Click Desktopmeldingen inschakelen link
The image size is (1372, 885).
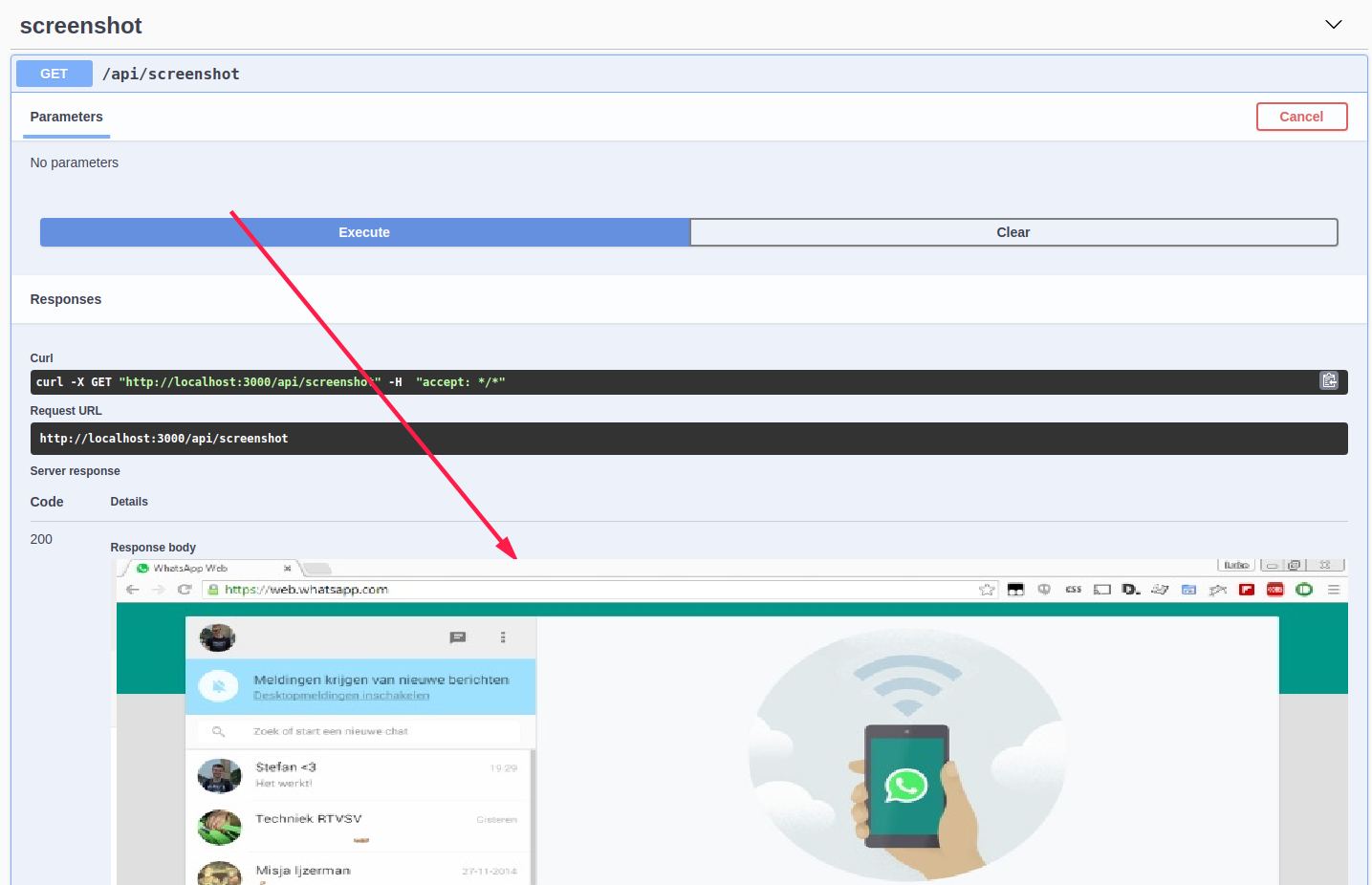point(341,696)
